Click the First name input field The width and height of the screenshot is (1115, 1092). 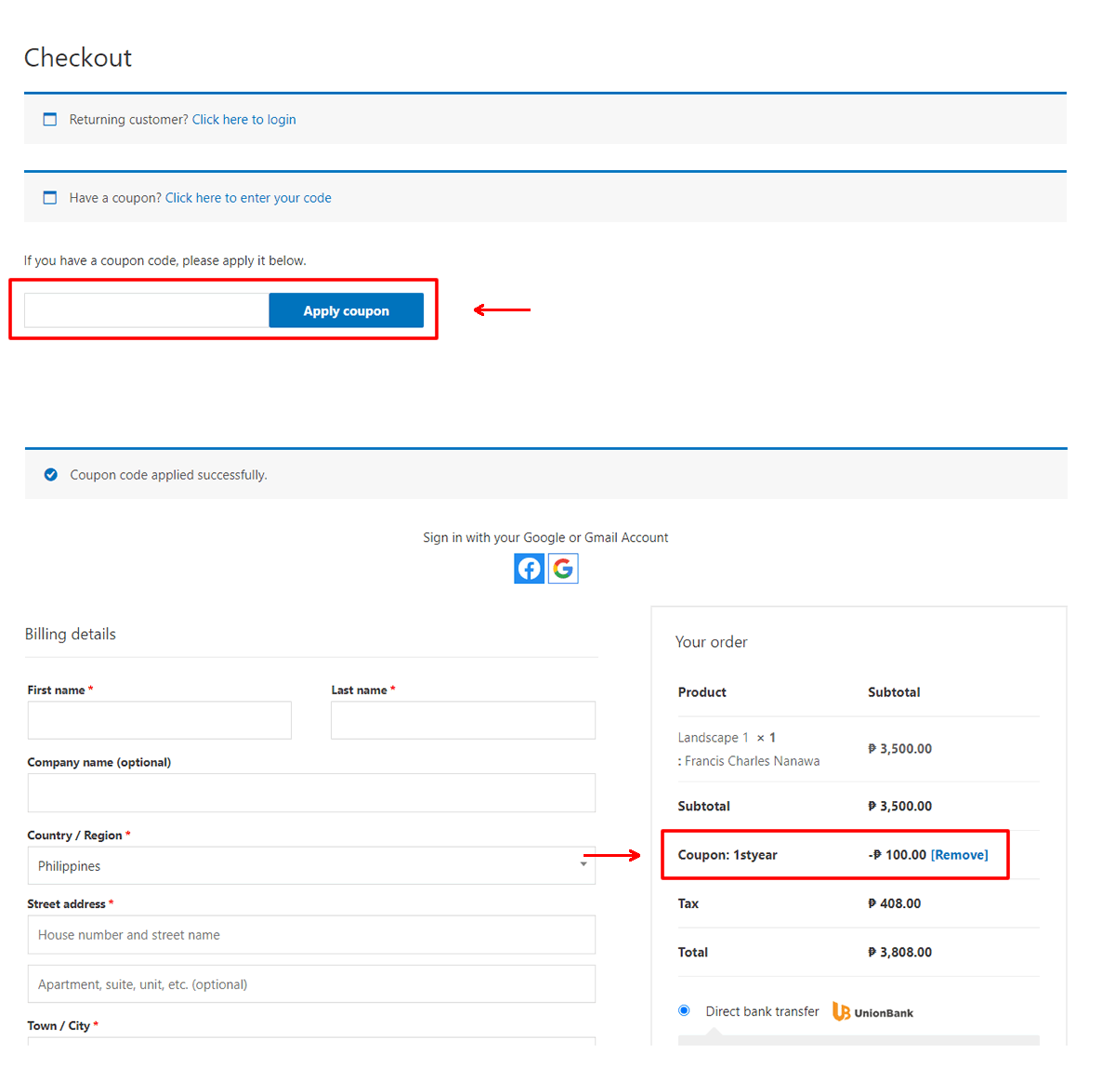[159, 720]
